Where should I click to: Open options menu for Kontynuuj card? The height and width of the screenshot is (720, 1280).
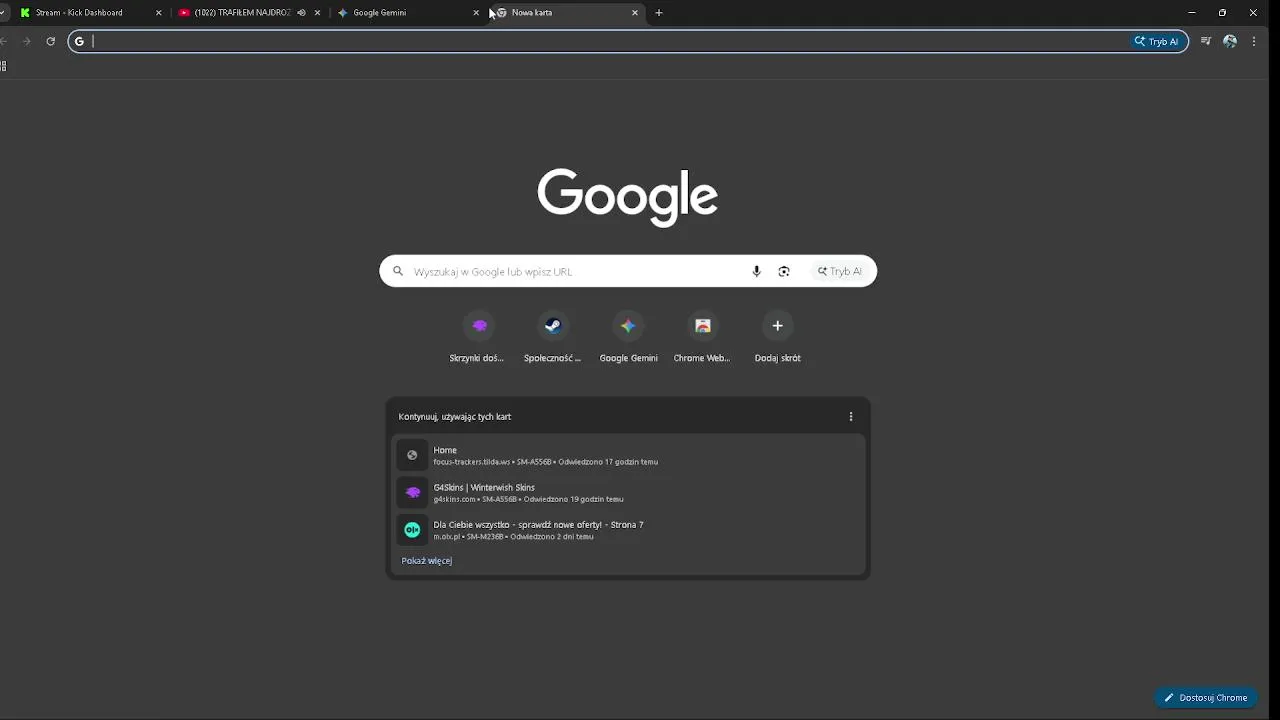point(851,417)
